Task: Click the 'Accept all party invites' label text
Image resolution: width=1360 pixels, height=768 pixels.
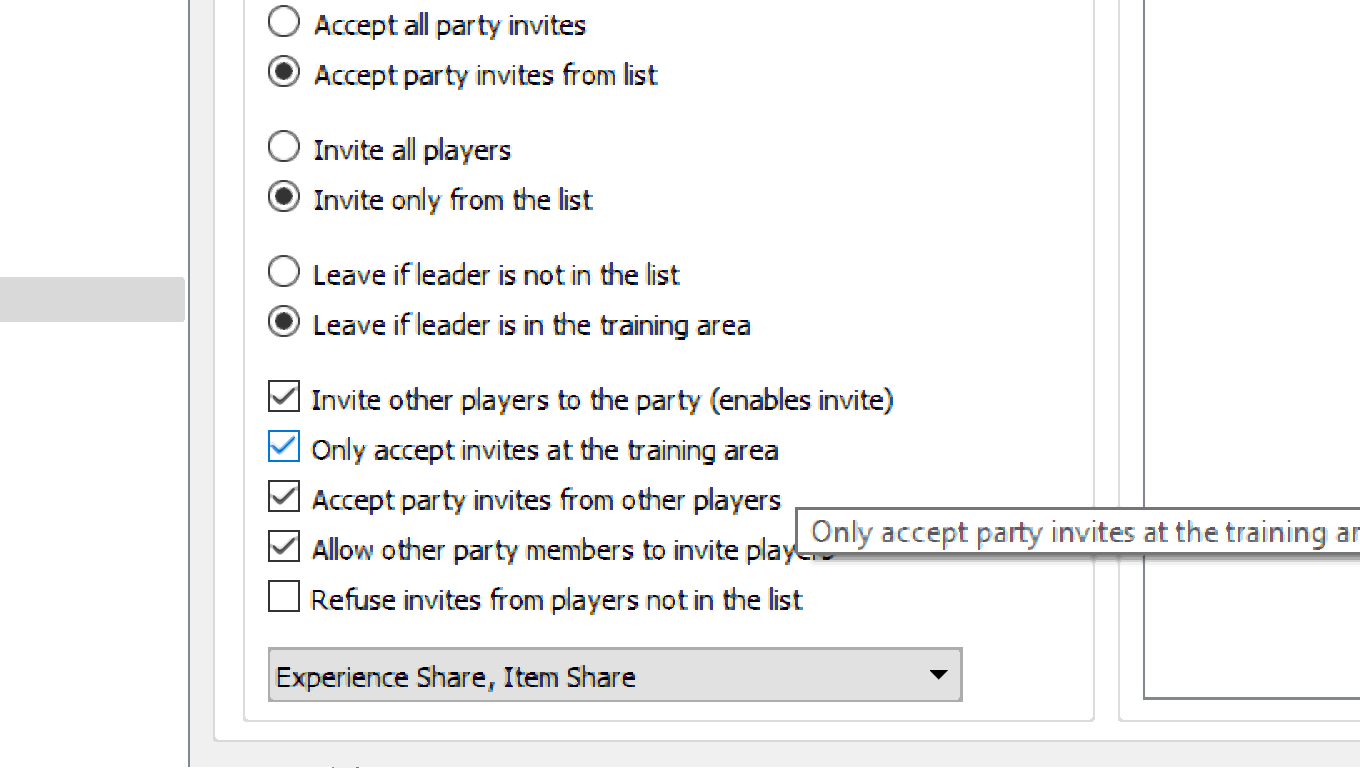Action: pos(450,25)
